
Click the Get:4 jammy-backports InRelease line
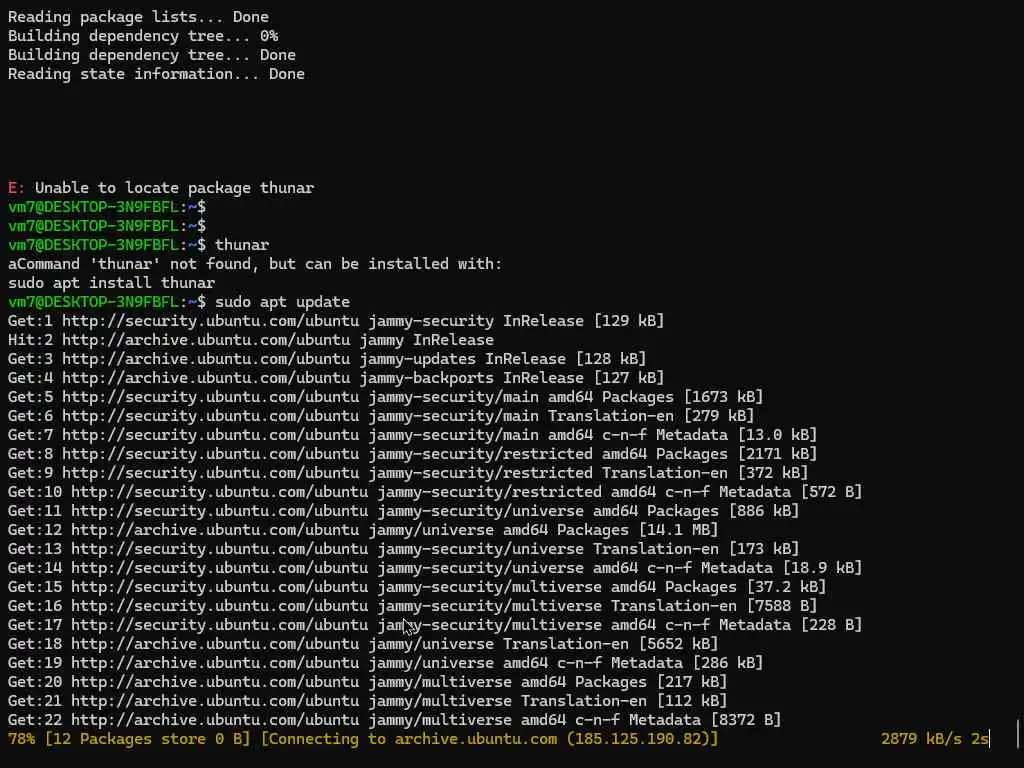pos(336,377)
